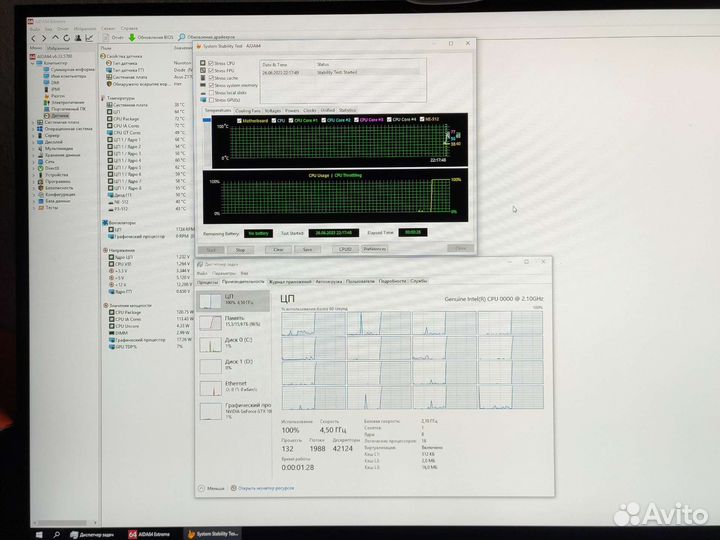
Task: Click the icon beside Stress FPU
Action: [x=203, y=70]
